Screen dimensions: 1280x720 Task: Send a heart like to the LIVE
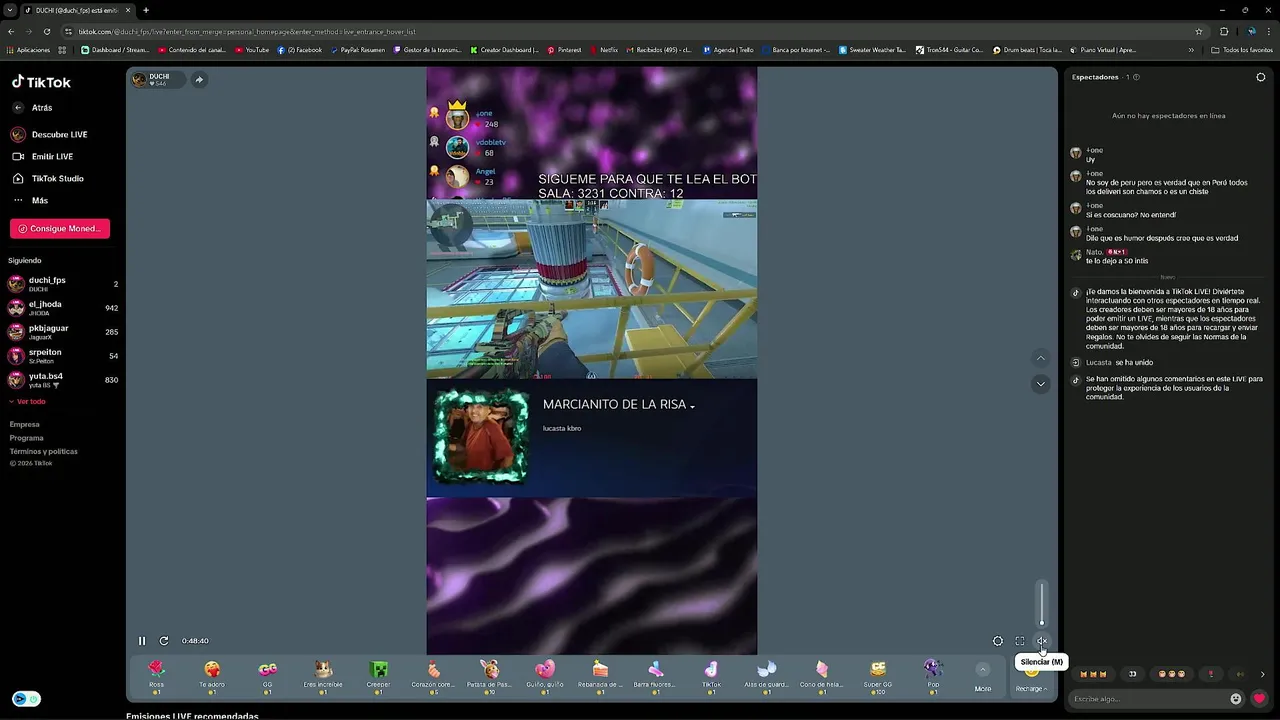click(1259, 699)
